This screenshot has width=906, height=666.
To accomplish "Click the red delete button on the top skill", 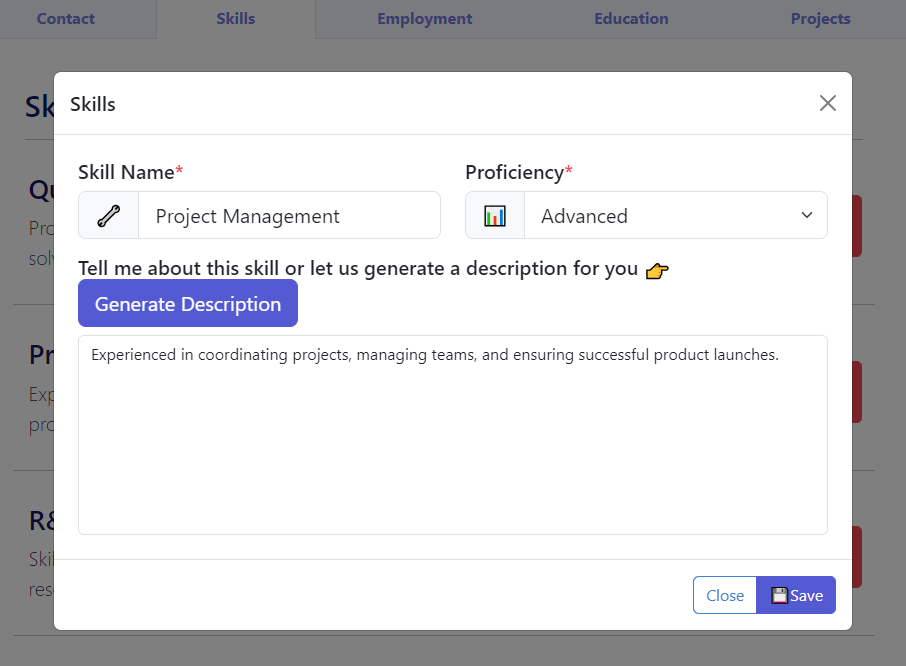I will tap(855, 225).
